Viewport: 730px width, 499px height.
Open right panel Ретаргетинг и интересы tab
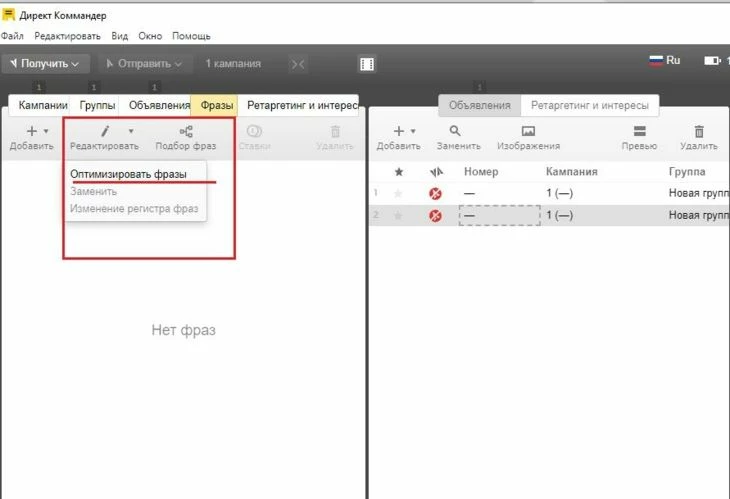pos(590,106)
